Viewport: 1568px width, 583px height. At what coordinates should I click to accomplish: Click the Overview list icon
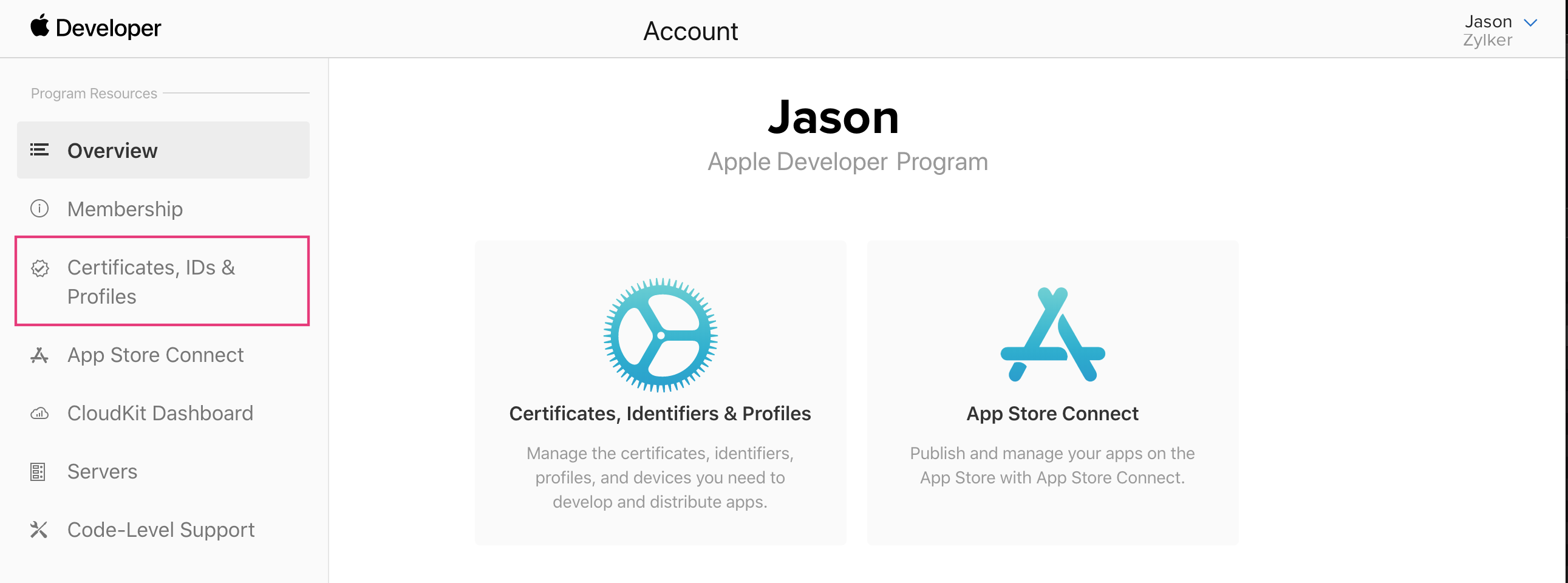point(39,150)
